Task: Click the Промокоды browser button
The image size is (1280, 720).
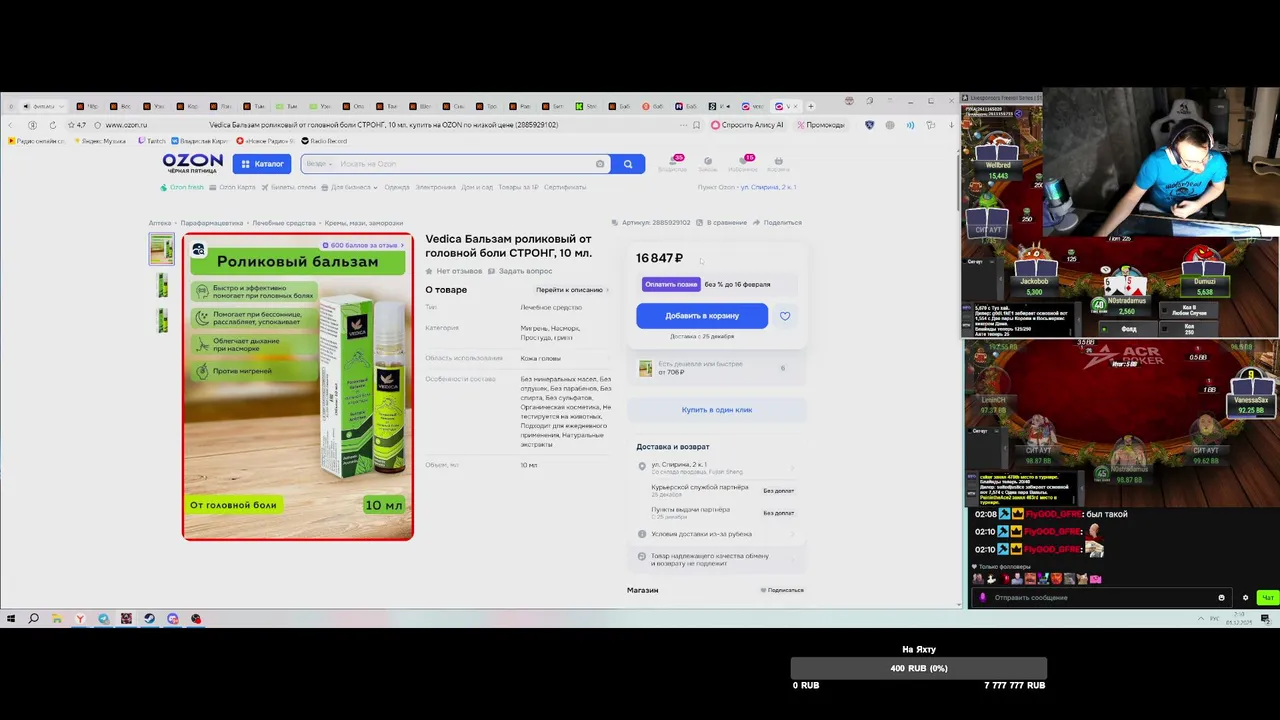Action: coord(820,125)
